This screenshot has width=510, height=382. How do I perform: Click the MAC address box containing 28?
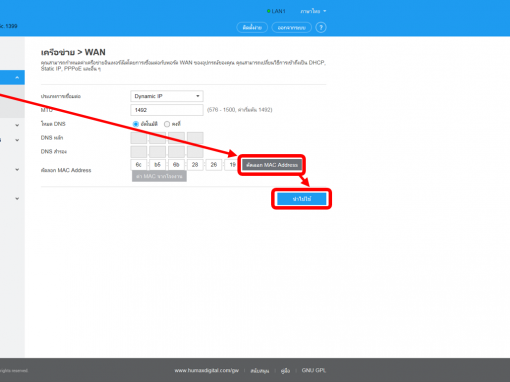click(195, 165)
